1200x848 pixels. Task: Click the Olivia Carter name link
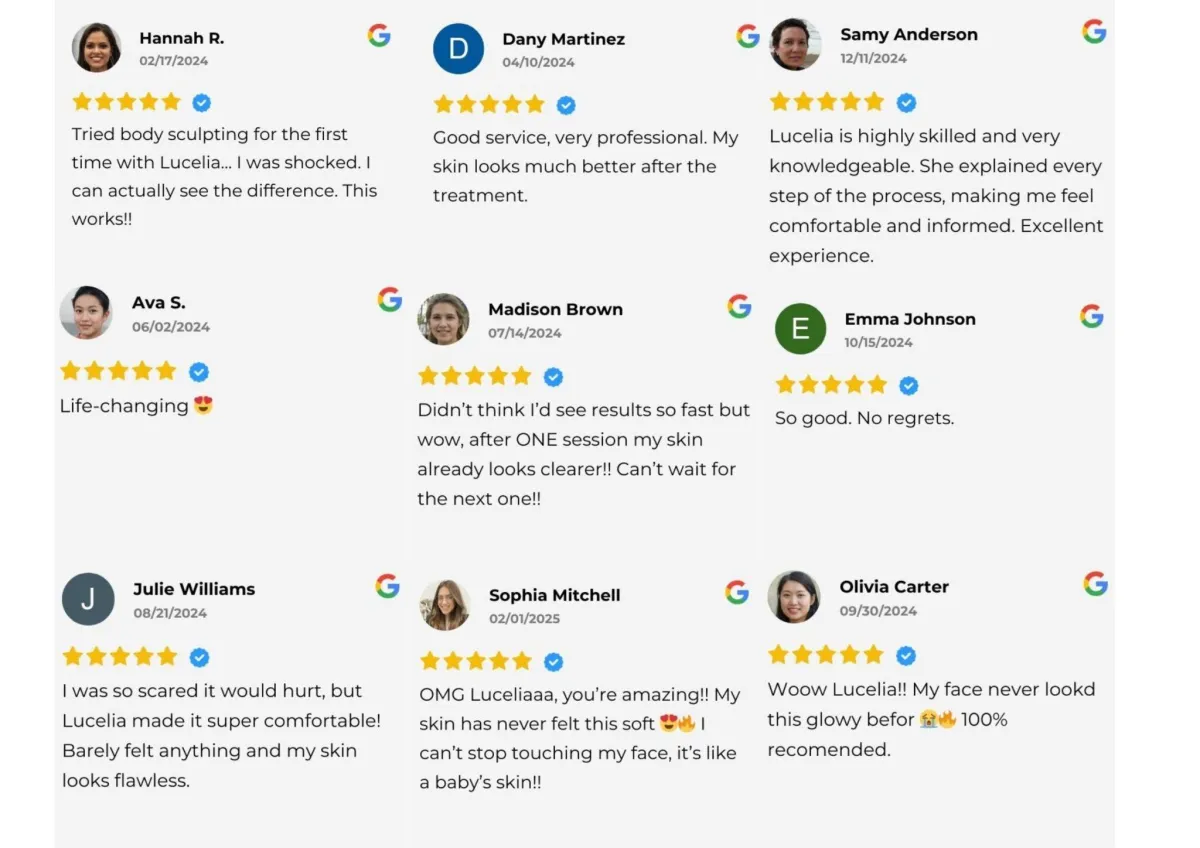tap(894, 587)
